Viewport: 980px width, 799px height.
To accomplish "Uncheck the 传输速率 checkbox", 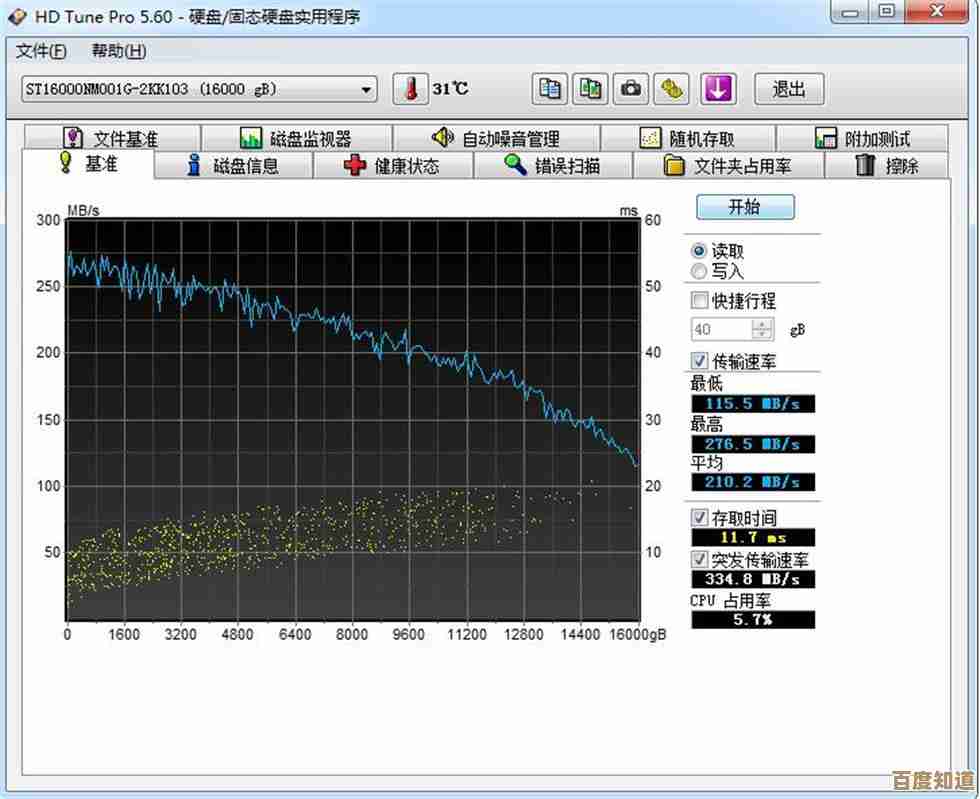I will point(700,360).
